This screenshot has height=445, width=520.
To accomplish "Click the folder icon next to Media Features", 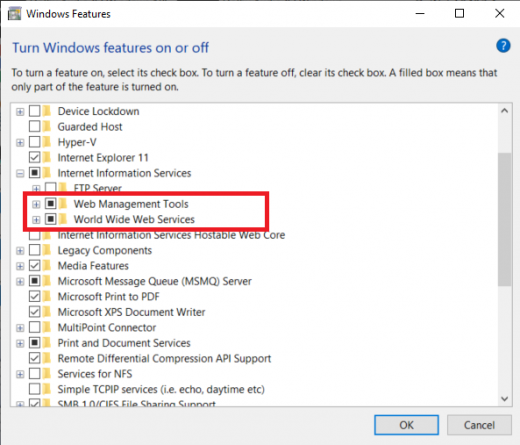I will [47, 266].
